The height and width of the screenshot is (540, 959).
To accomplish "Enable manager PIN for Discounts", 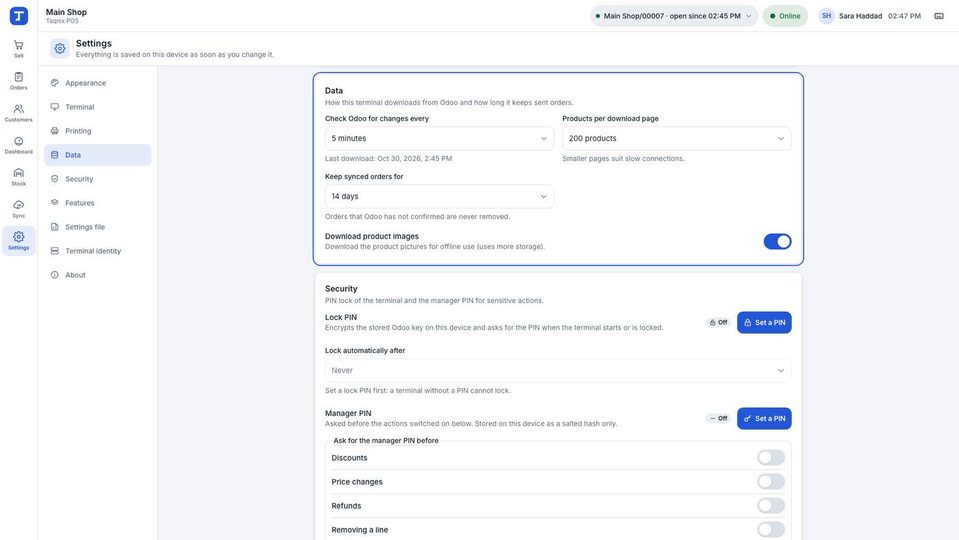I will pos(771,457).
